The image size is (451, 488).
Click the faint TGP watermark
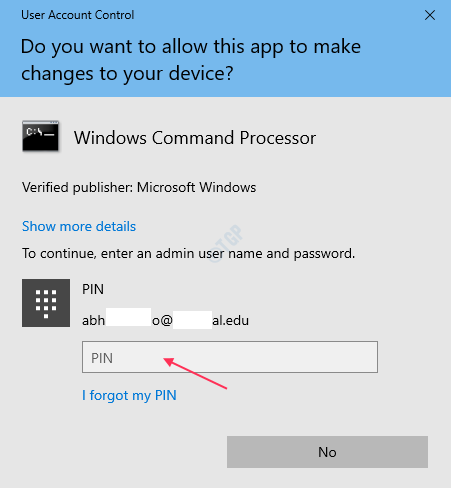226,243
